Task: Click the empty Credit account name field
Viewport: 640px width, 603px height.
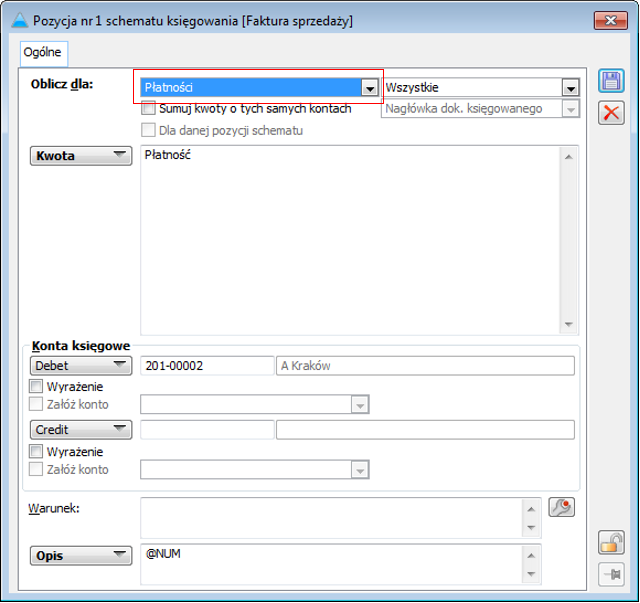Action: pos(425,429)
